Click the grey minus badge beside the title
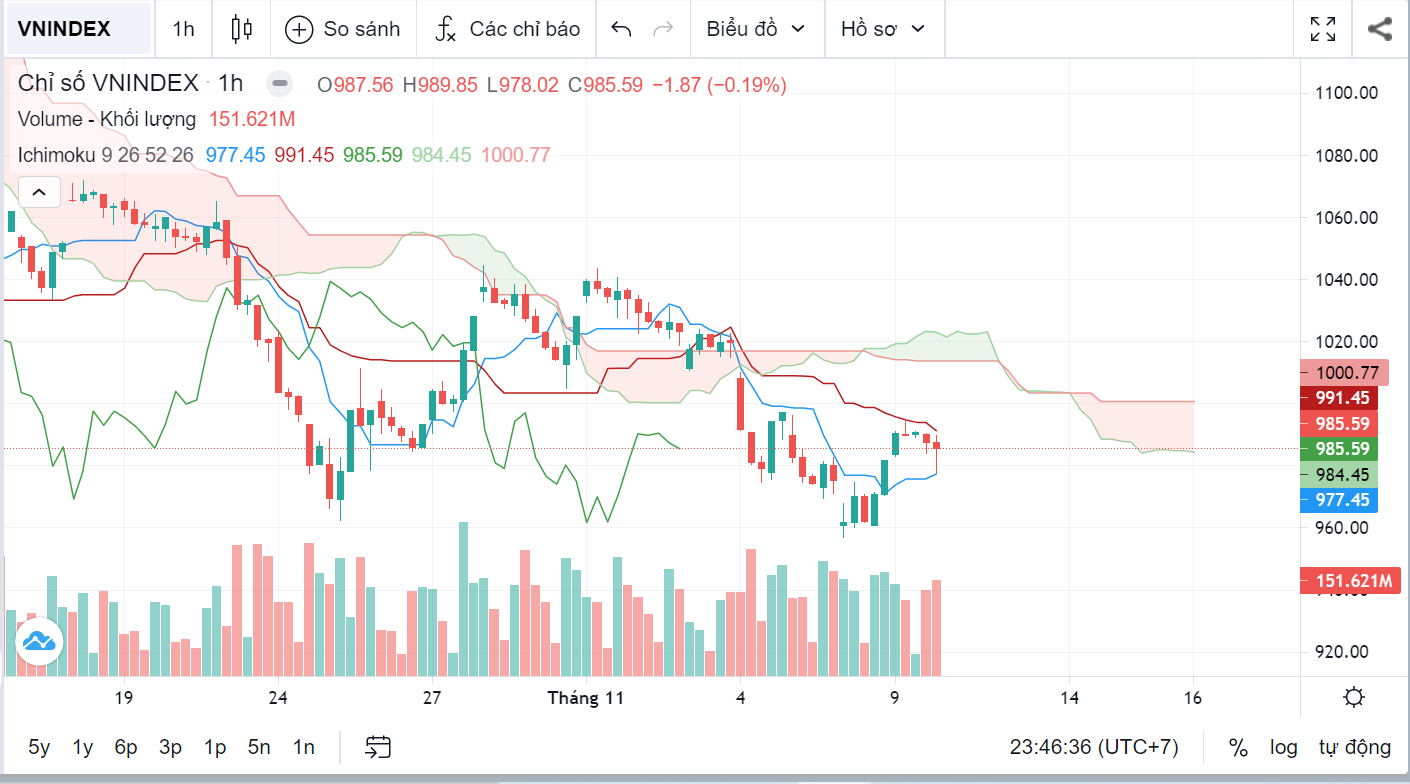 click(x=281, y=83)
